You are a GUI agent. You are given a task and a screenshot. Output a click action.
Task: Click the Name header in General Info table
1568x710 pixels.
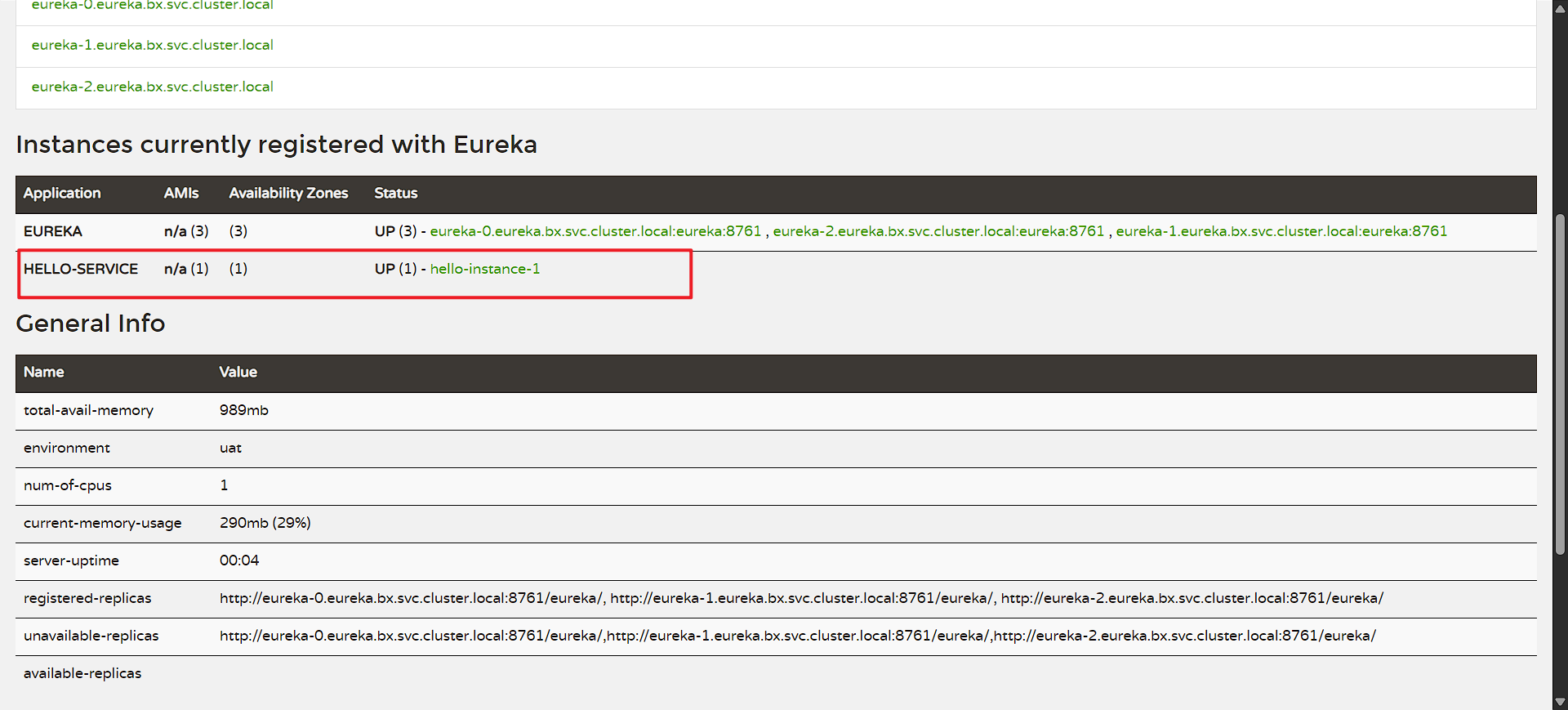(x=44, y=373)
